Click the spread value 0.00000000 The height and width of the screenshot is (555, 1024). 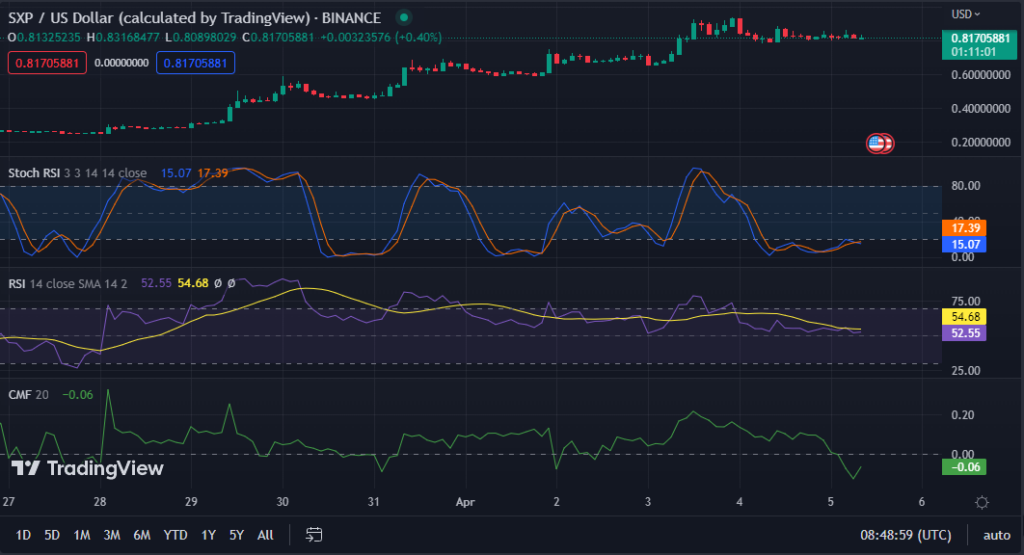click(121, 63)
